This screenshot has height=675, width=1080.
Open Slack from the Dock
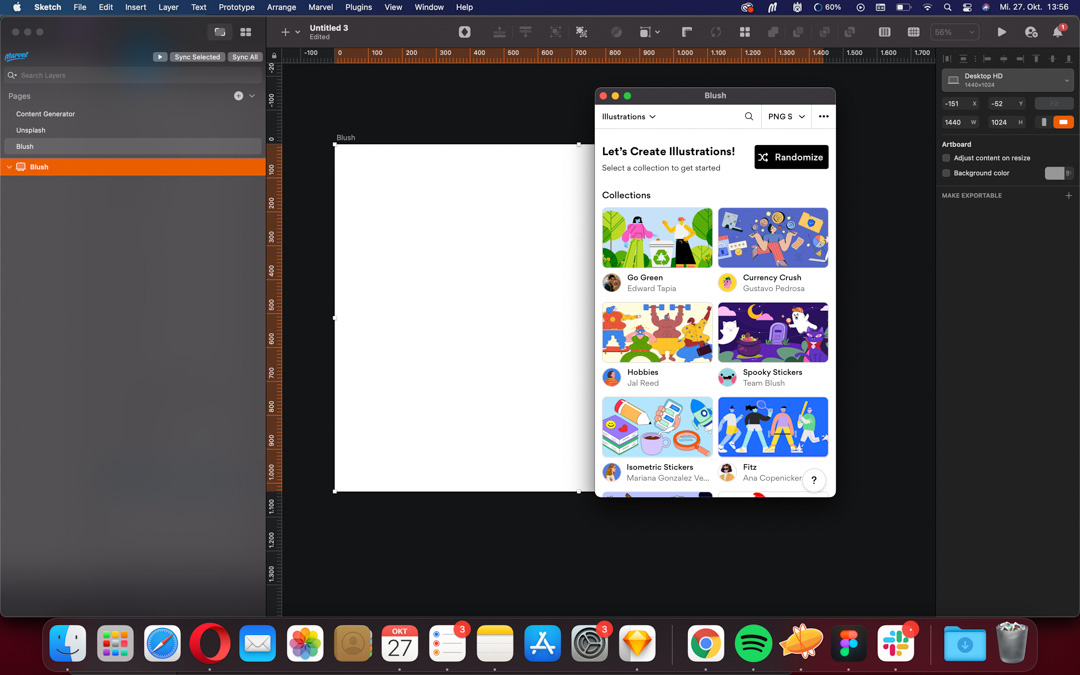(896, 643)
